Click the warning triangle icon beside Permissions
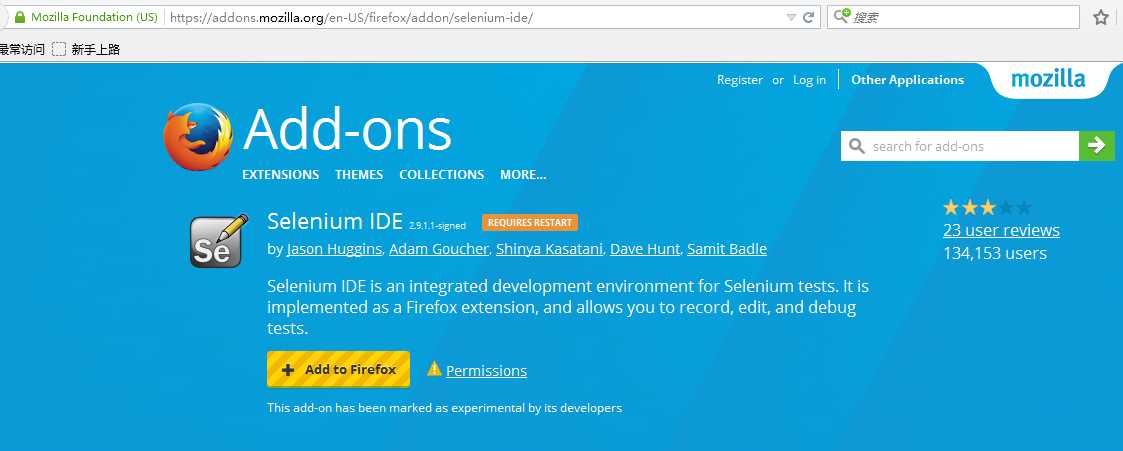The image size is (1123, 451). click(434, 369)
